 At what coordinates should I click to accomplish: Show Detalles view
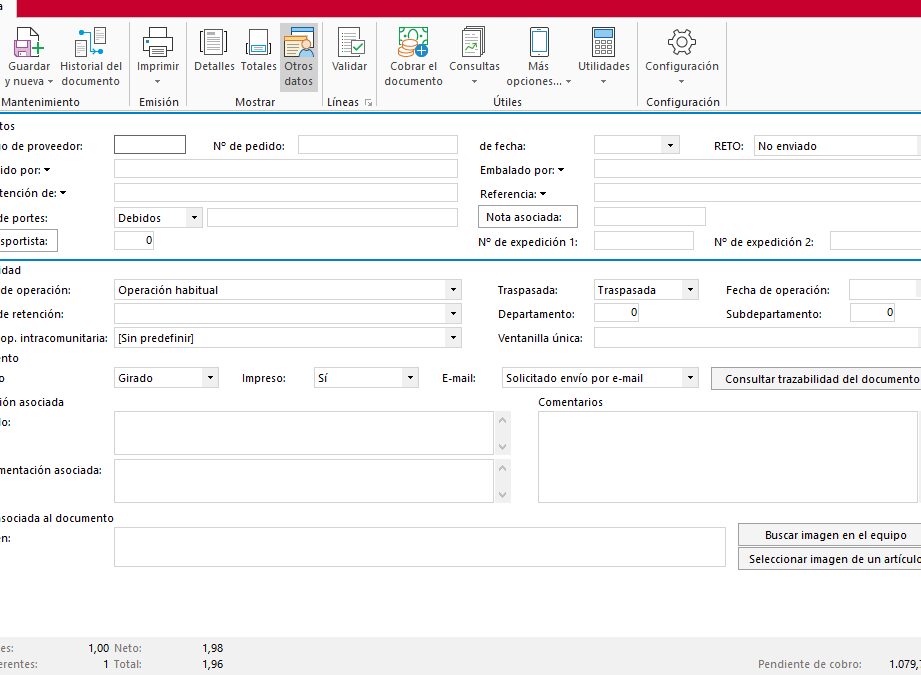pos(214,42)
